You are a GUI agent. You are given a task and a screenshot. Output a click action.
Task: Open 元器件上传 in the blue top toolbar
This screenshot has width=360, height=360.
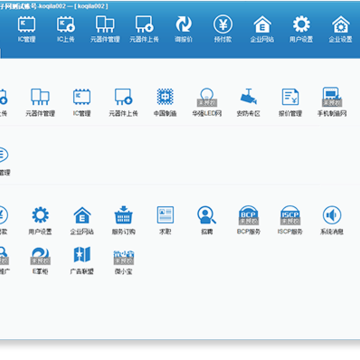[144, 29]
